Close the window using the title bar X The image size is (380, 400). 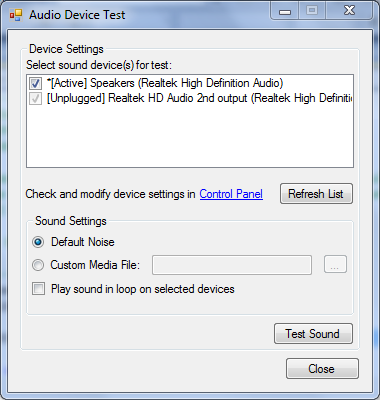click(349, 11)
